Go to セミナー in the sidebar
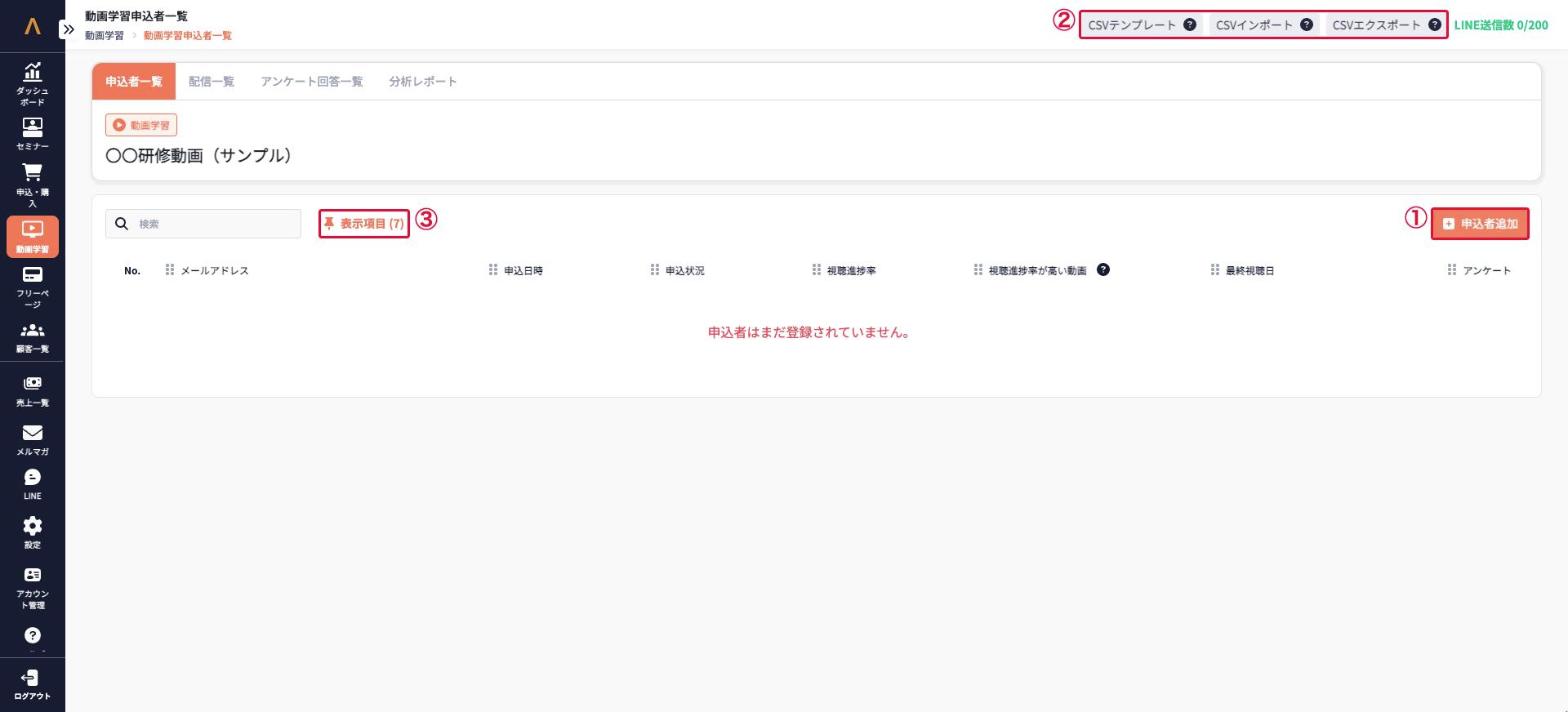The width and height of the screenshot is (1568, 712). pyautogui.click(x=32, y=134)
